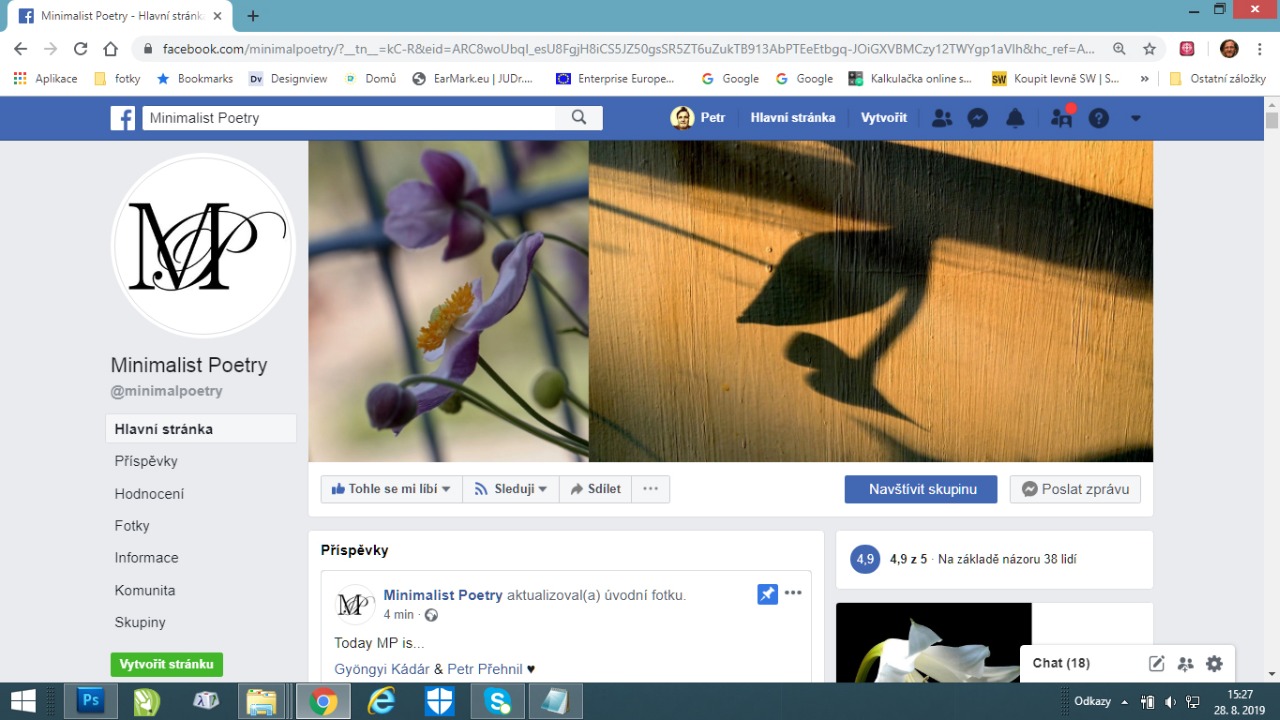The height and width of the screenshot is (720, 1280).
Task: Click the Facebook search input field
Action: tap(350, 118)
